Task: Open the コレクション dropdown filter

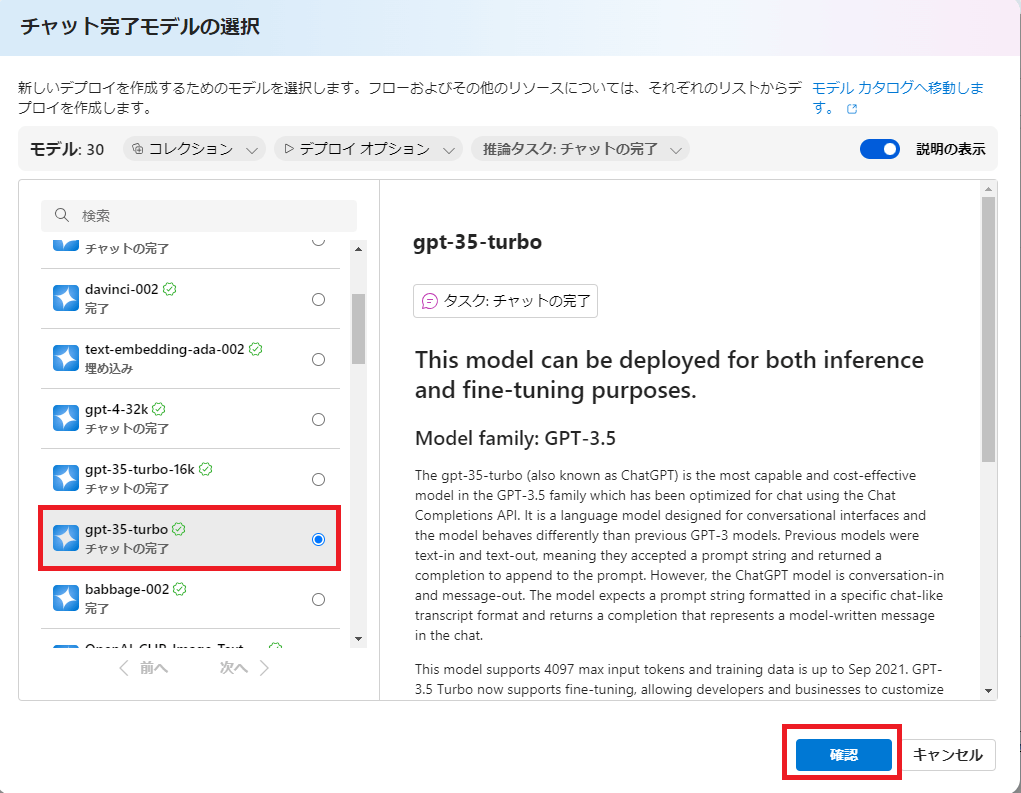Action: pos(194,149)
